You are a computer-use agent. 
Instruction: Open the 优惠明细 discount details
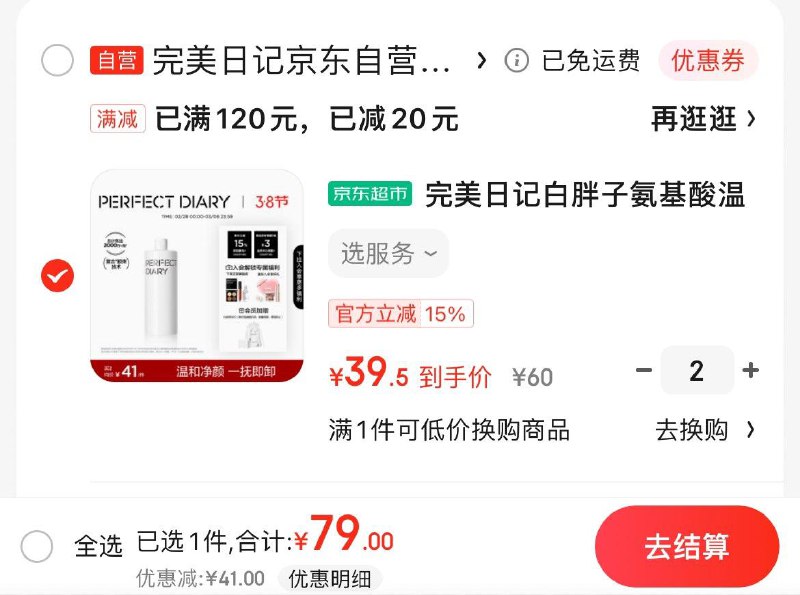[330, 579]
